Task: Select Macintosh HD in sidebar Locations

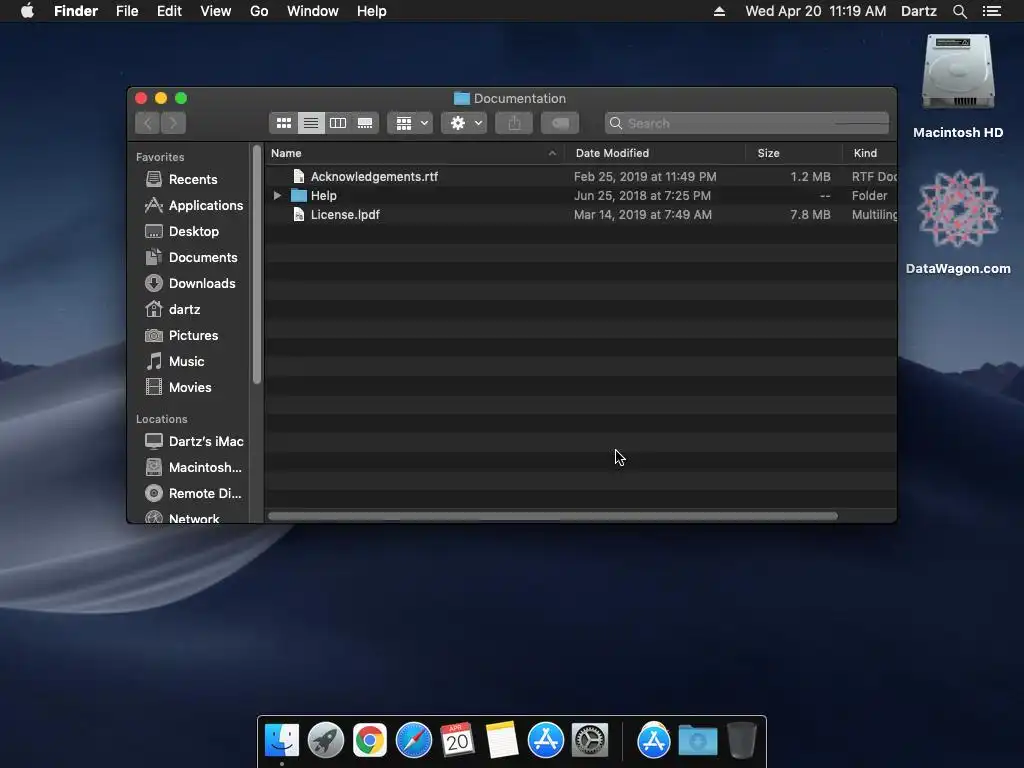Action: (193, 468)
